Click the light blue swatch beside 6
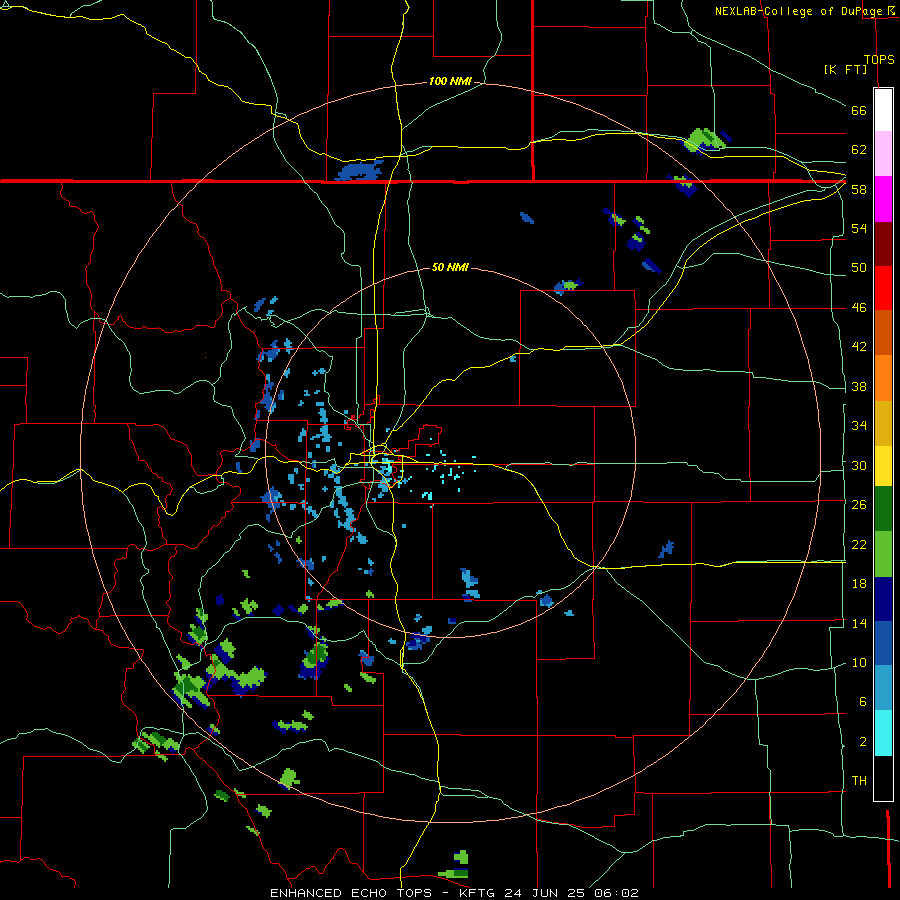This screenshot has height=900, width=900. [883, 688]
